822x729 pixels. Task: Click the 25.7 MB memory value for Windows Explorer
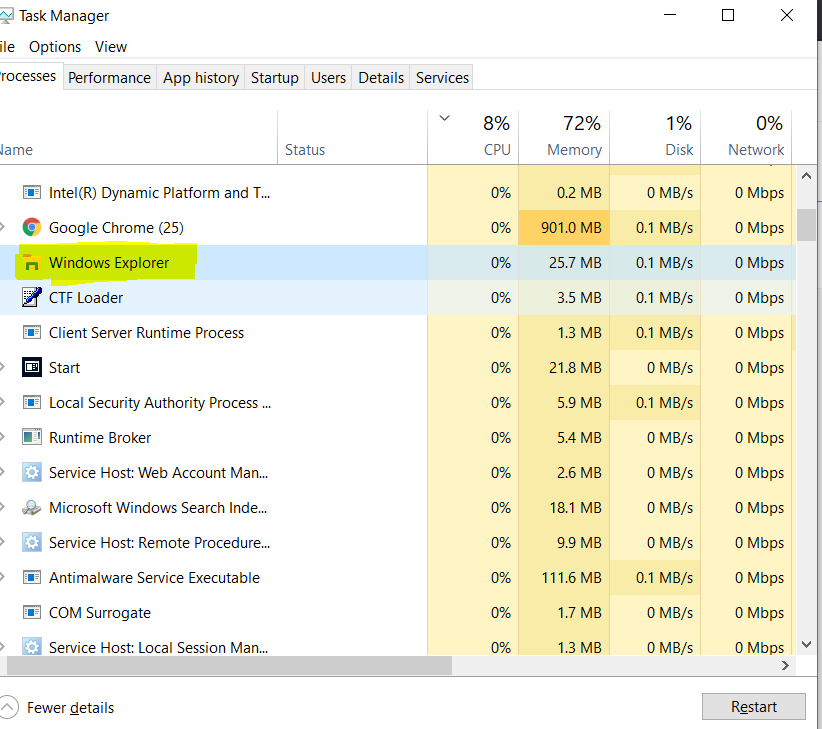tap(575, 263)
